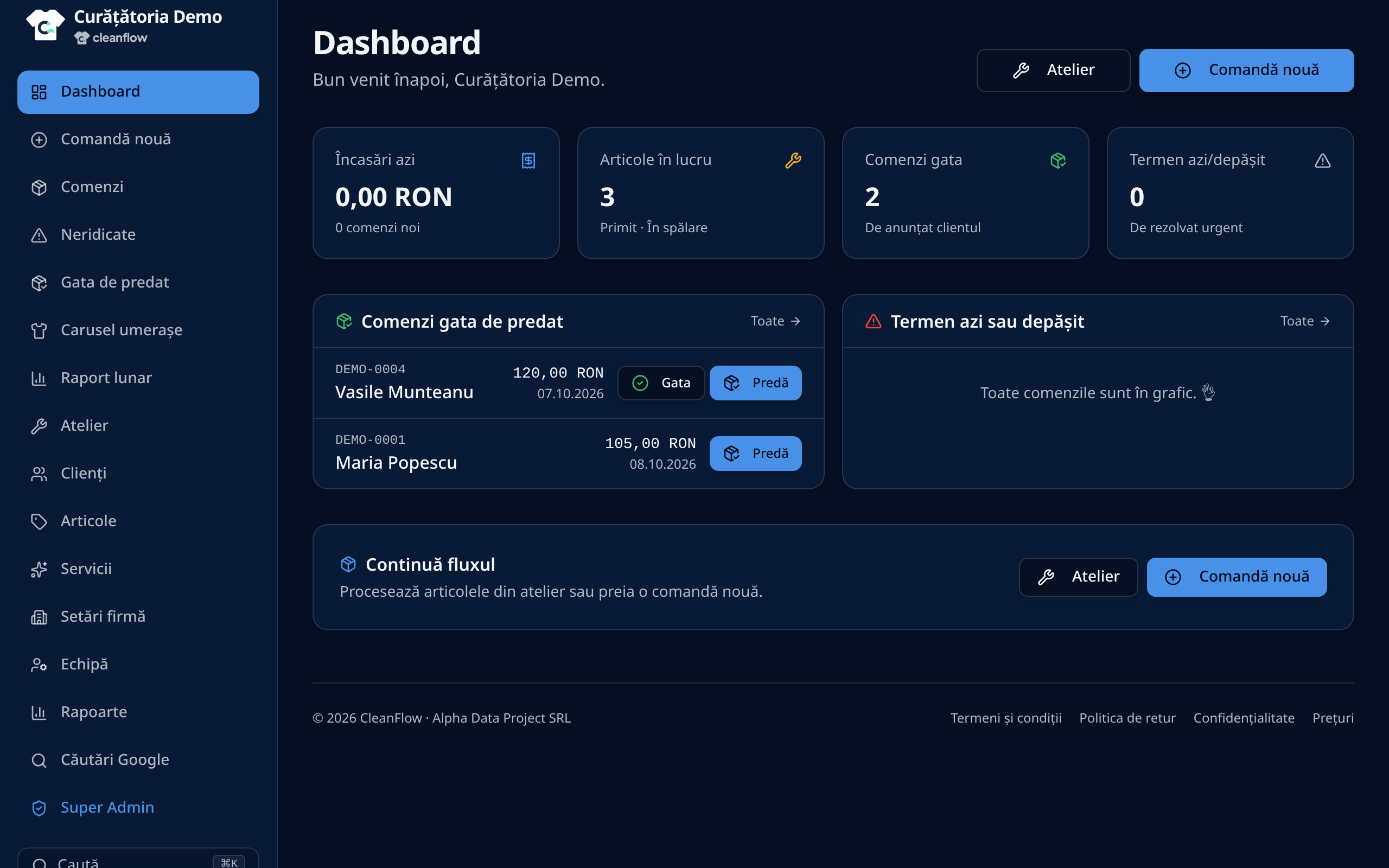Open Dashboard in the sidebar
1389x868 pixels.
tap(138, 92)
